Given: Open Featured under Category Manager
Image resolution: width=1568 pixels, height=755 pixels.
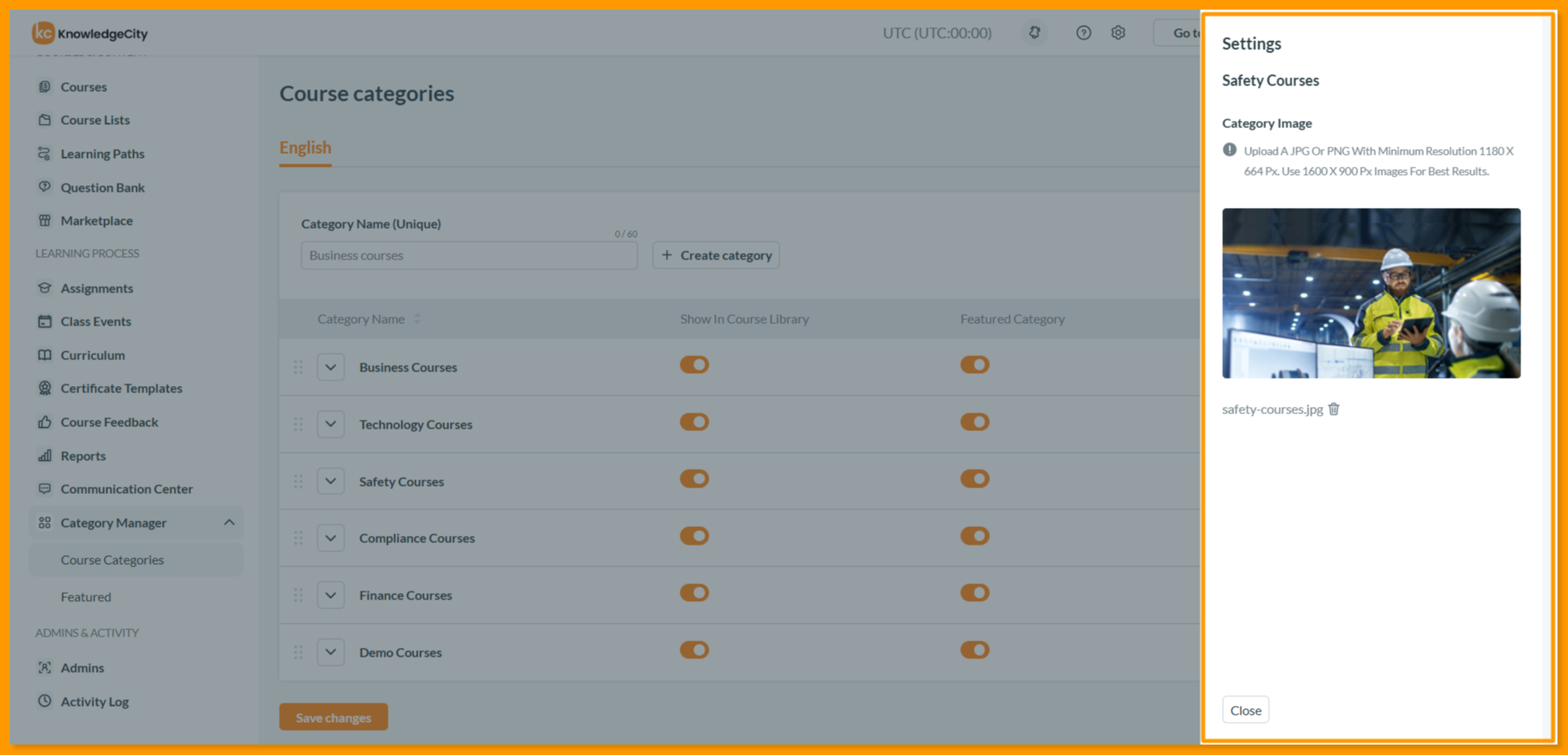Looking at the screenshot, I should 85,596.
